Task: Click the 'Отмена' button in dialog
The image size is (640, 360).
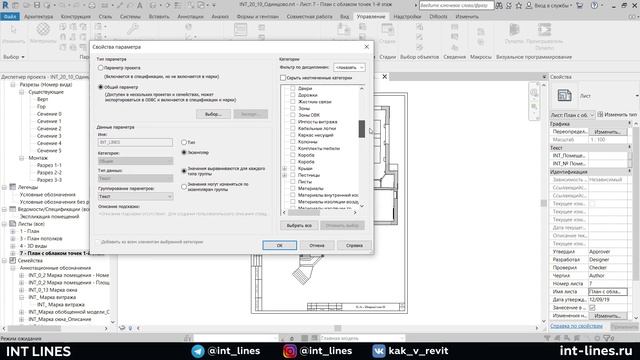Action: [x=317, y=245]
